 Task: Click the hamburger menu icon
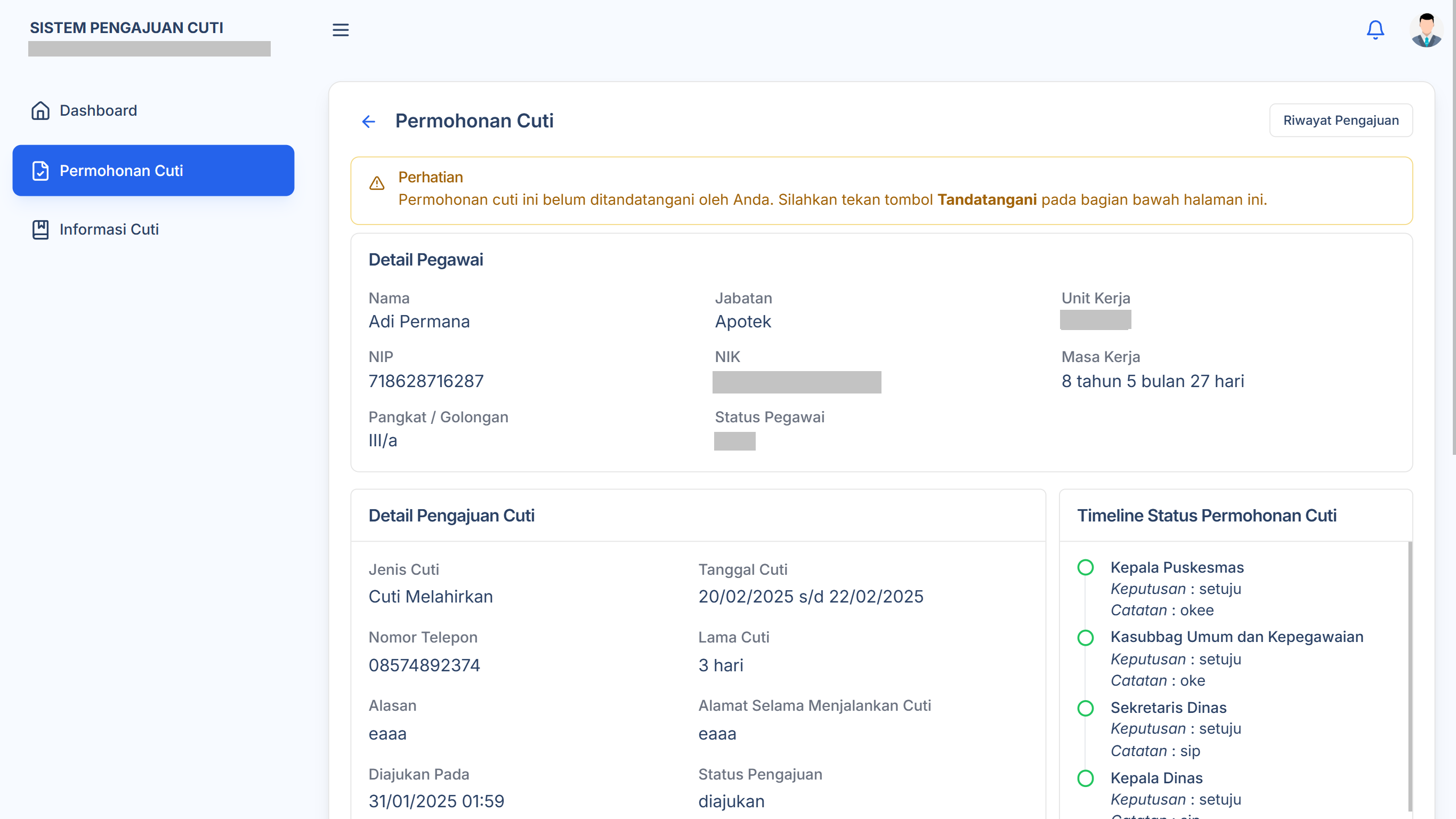pyautogui.click(x=340, y=29)
